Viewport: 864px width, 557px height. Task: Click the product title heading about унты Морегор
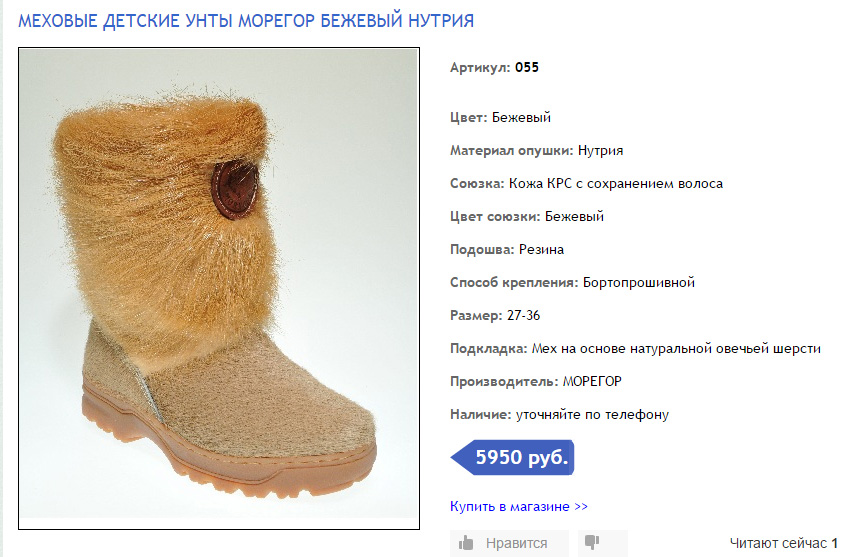click(246, 20)
